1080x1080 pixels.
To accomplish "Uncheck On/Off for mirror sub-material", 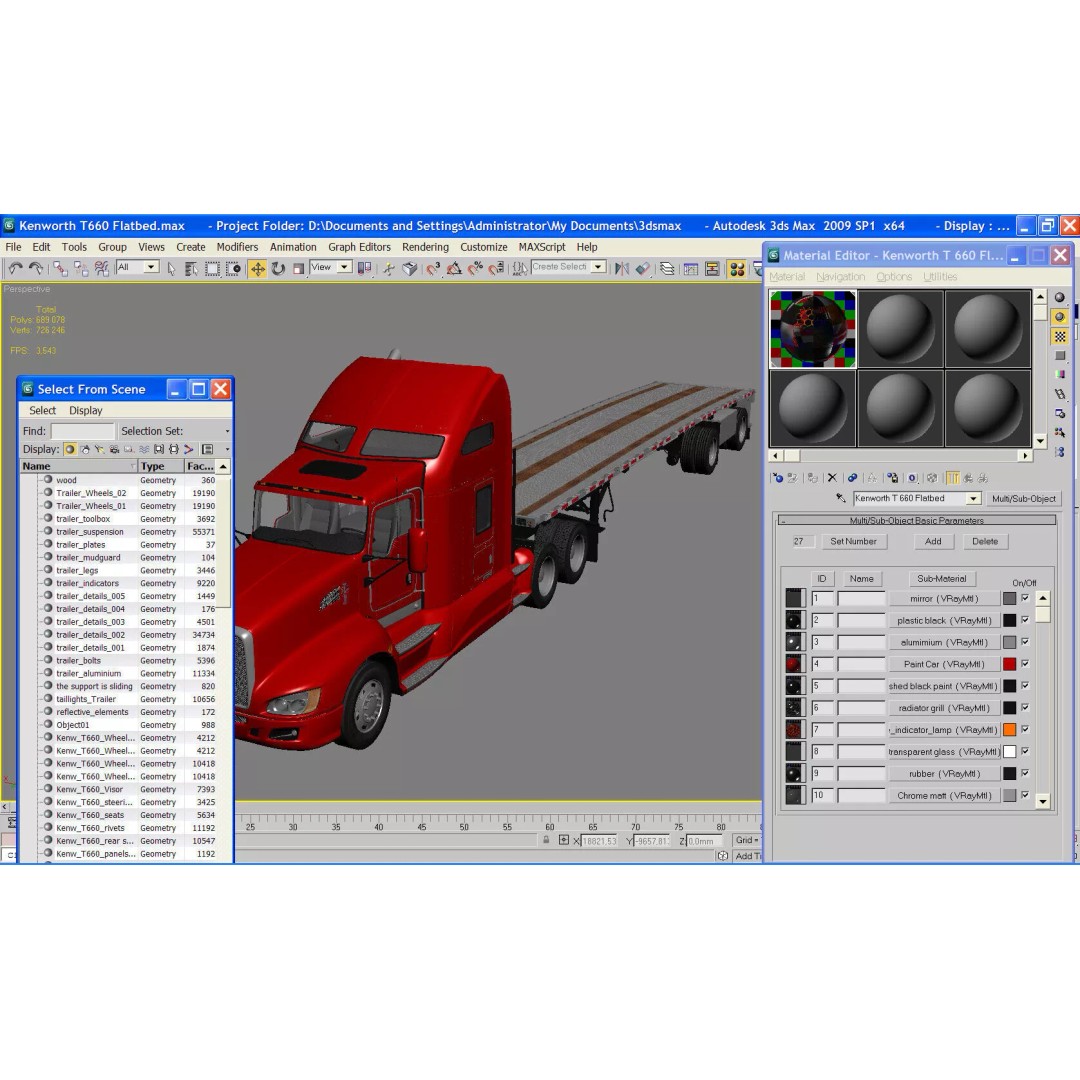I will [1025, 598].
